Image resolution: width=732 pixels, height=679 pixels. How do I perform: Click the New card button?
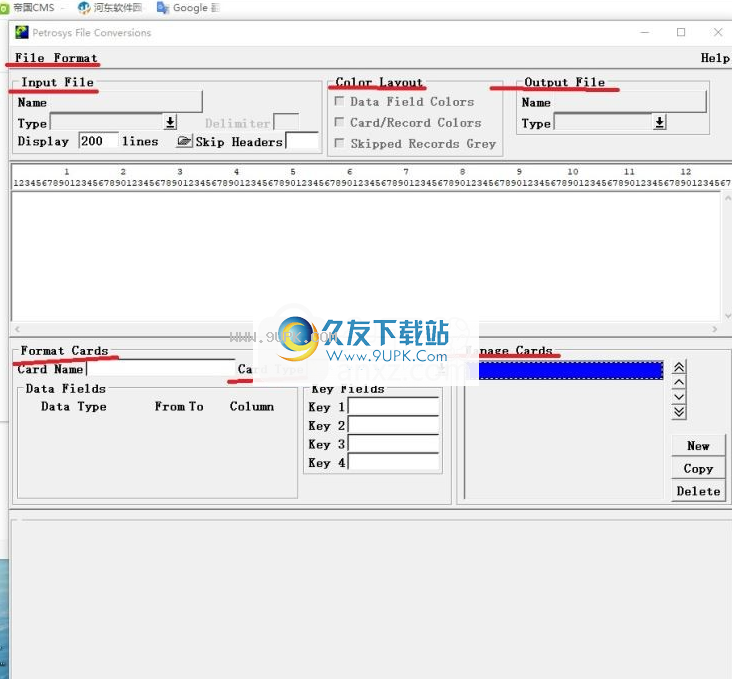click(x=698, y=446)
